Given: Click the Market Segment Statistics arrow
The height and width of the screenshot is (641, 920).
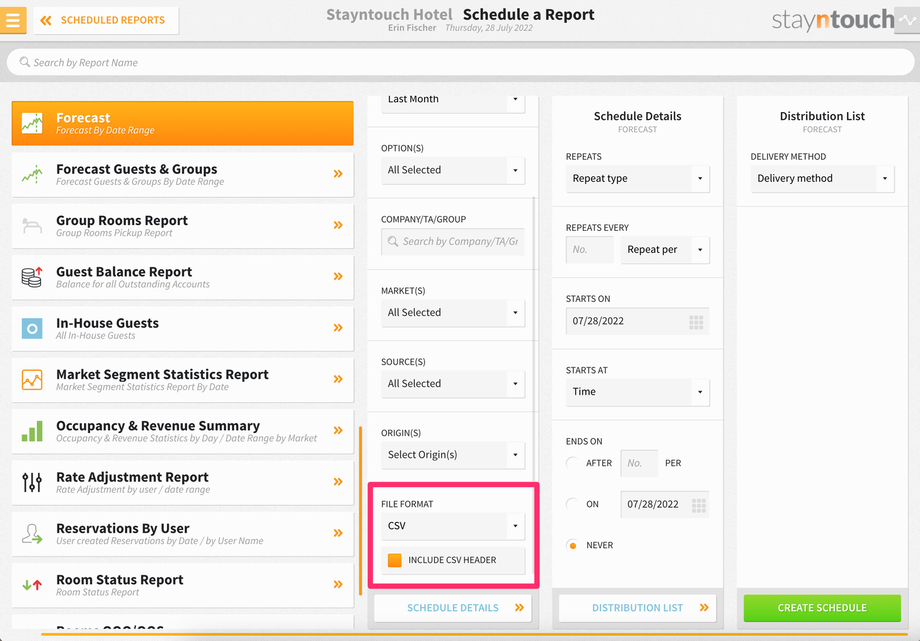Looking at the screenshot, I should pos(338,379).
